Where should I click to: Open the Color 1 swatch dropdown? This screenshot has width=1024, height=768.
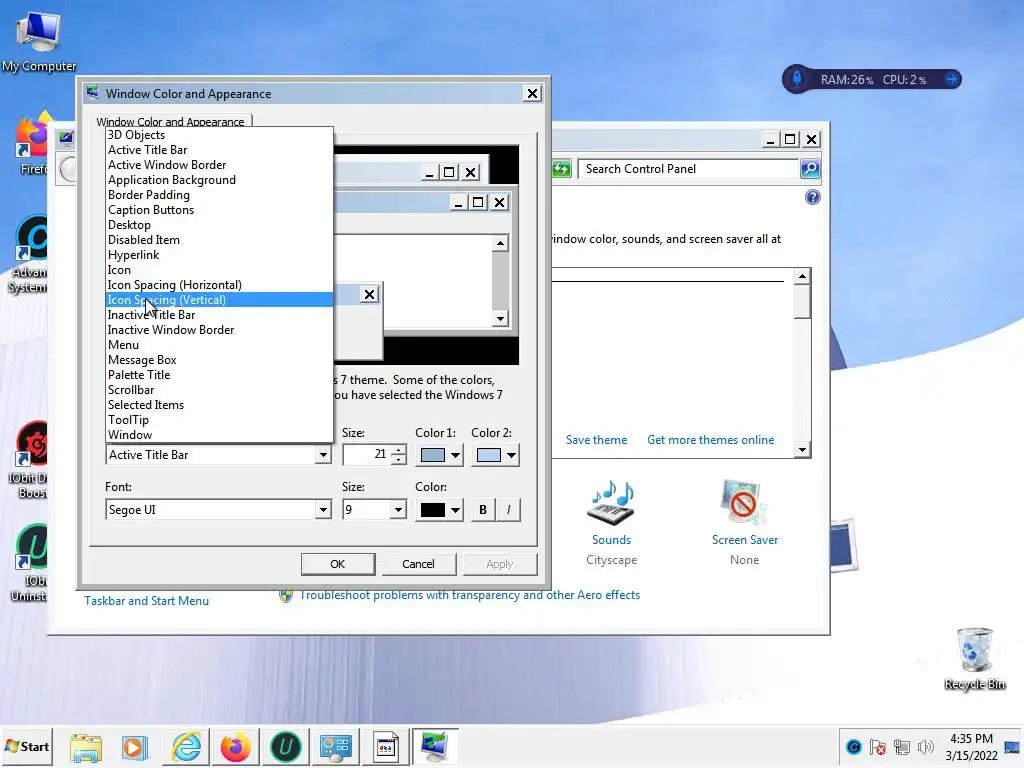coord(439,455)
